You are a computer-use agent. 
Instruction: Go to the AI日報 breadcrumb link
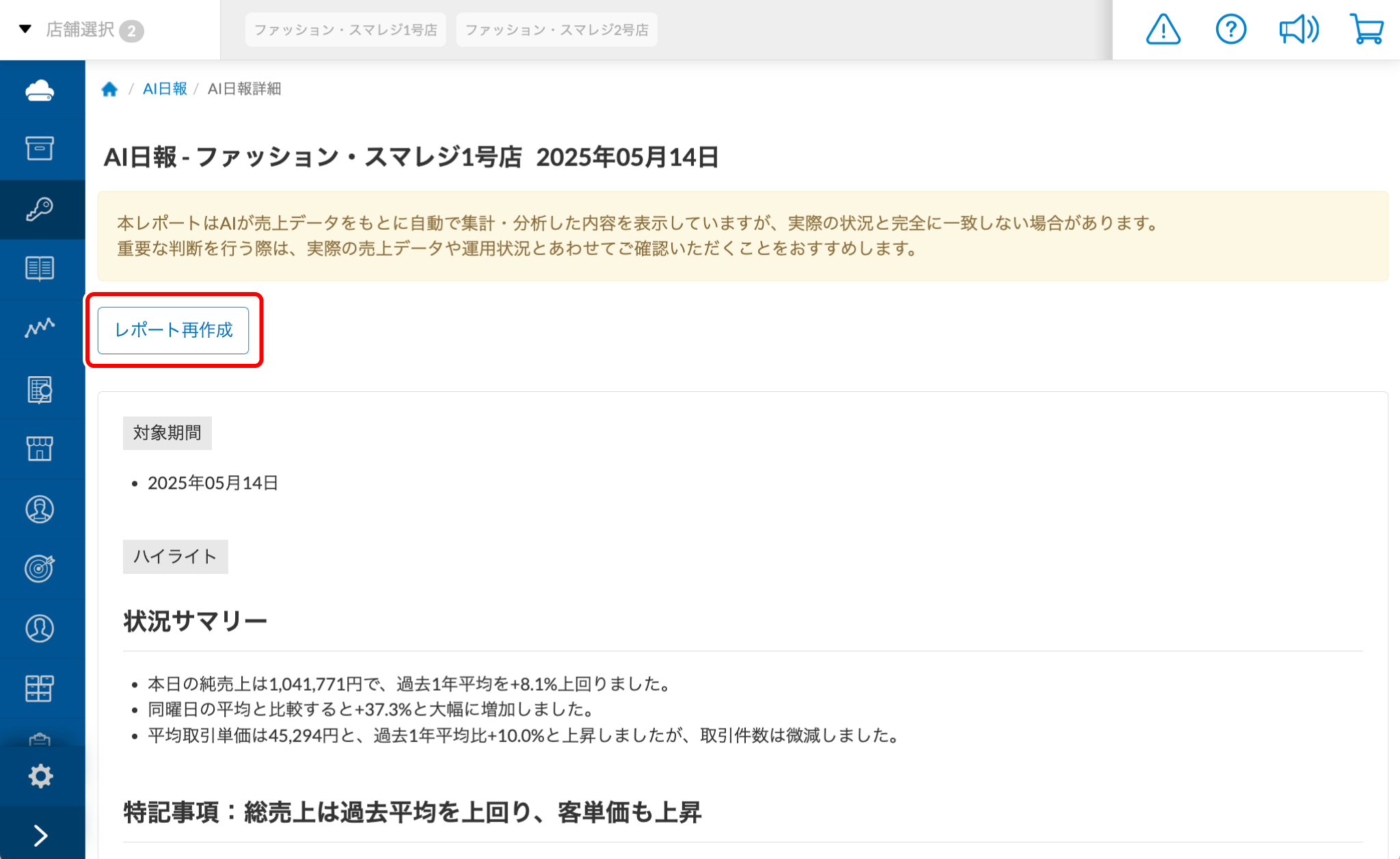[x=165, y=89]
